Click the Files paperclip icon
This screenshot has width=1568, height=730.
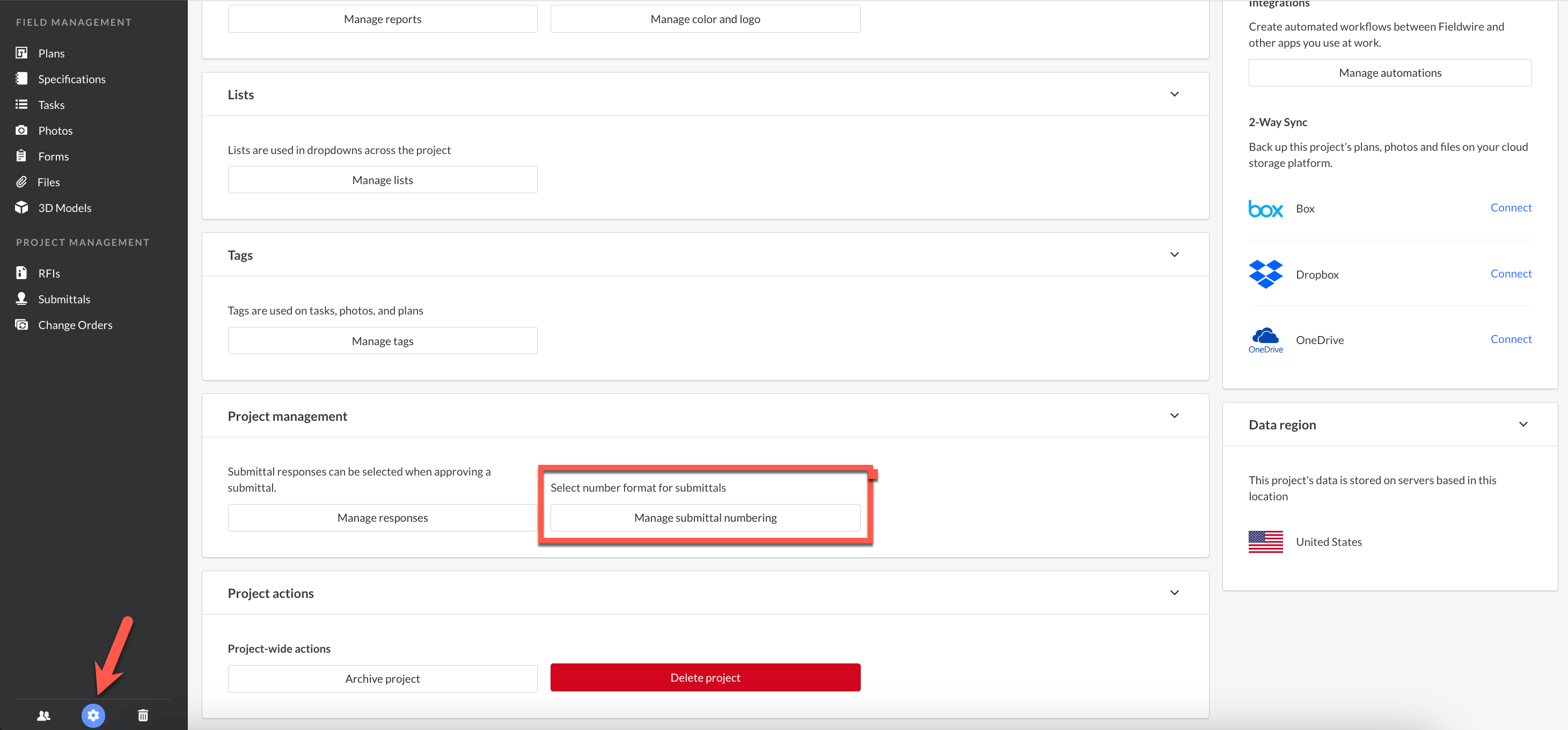click(x=21, y=182)
